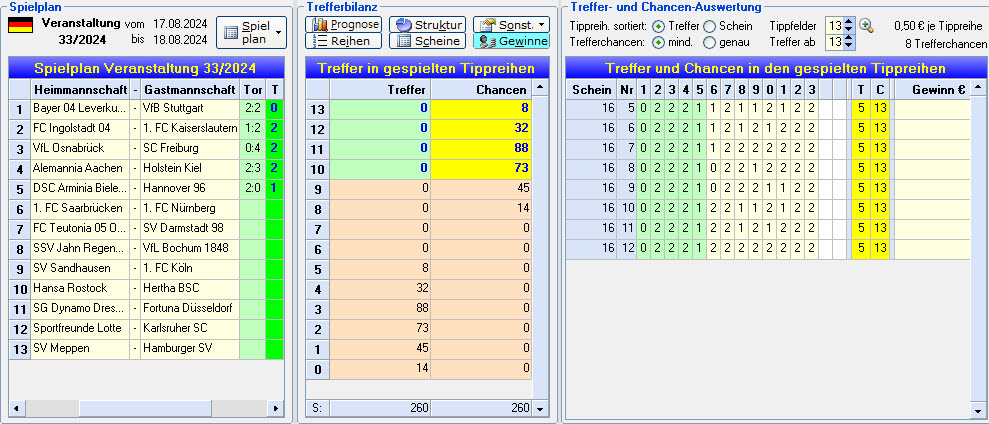Select the FC Ingolstadt 04 row
This screenshot has width=989, height=424.
146,128
